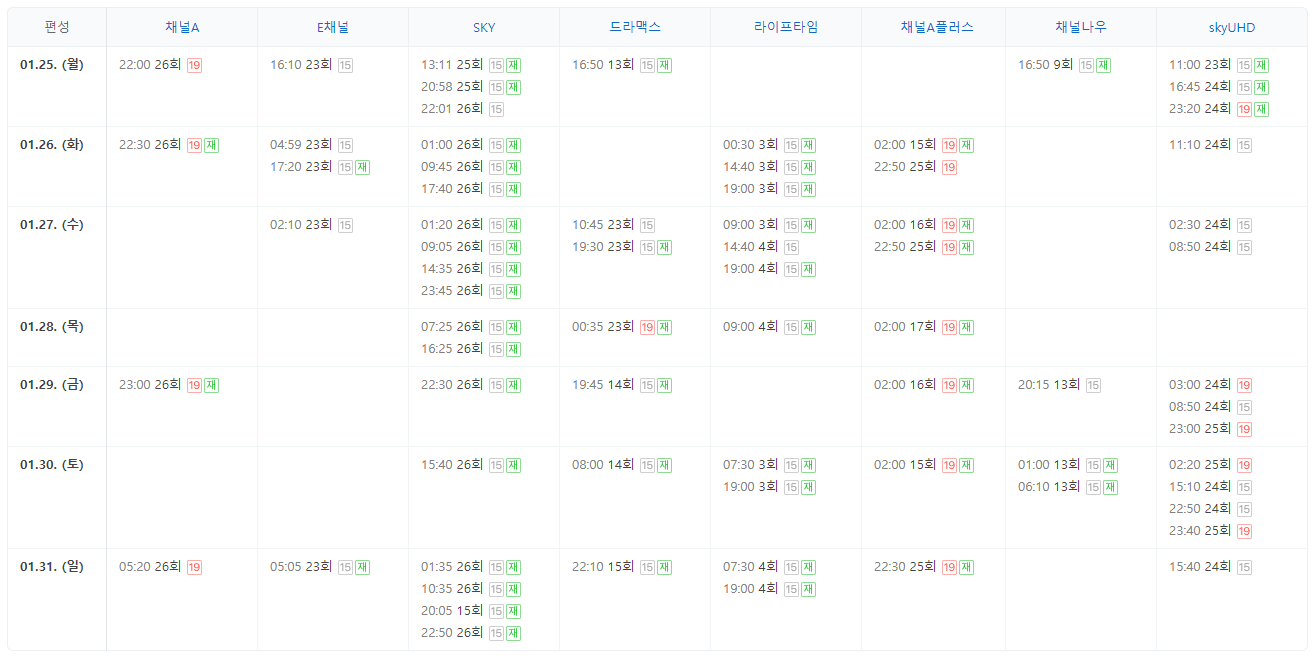1315x660 pixels.
Task: Click the 15 badge beside 채널나우 20:15 13회
Action: tap(1093, 385)
